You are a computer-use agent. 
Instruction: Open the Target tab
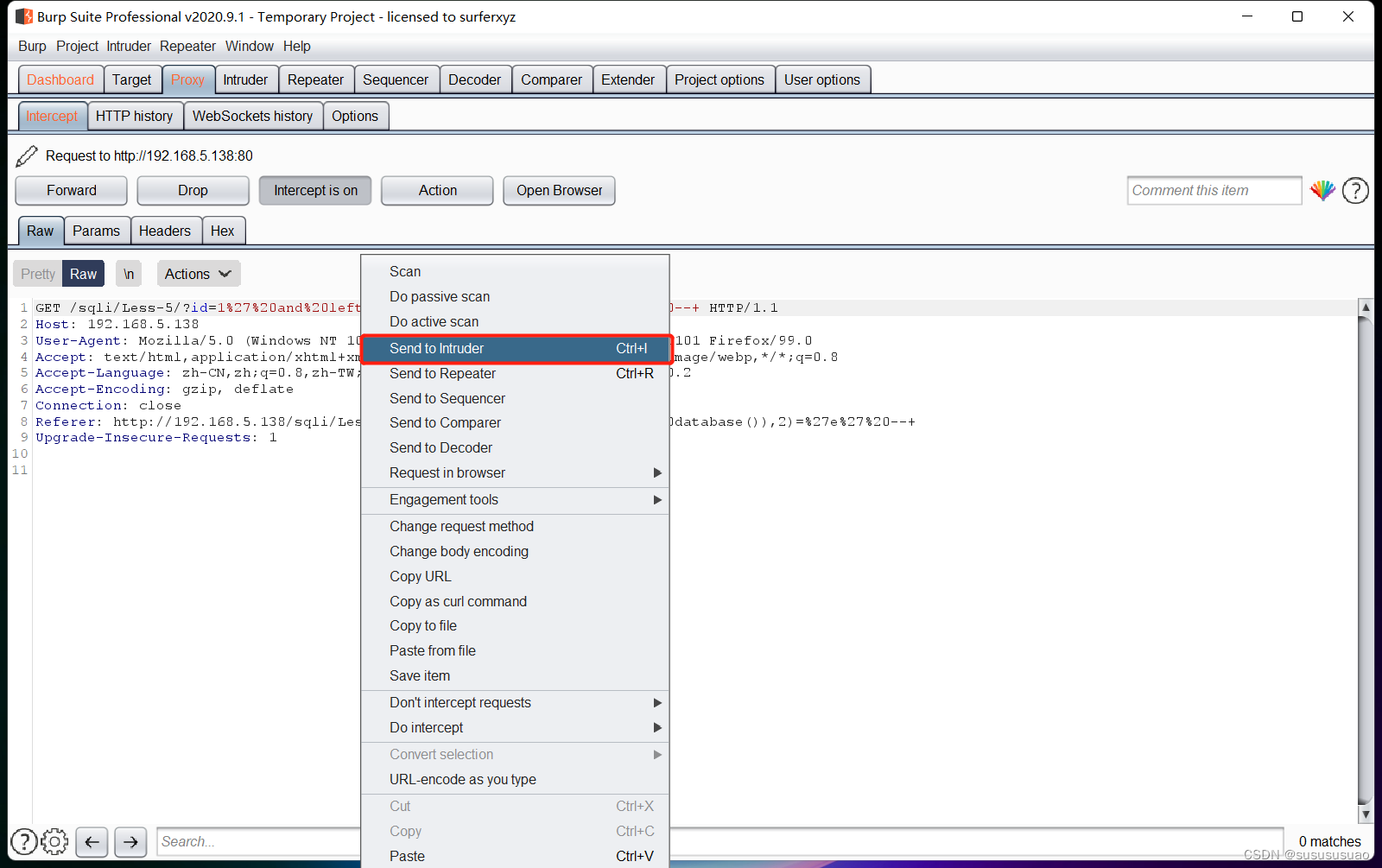(131, 79)
